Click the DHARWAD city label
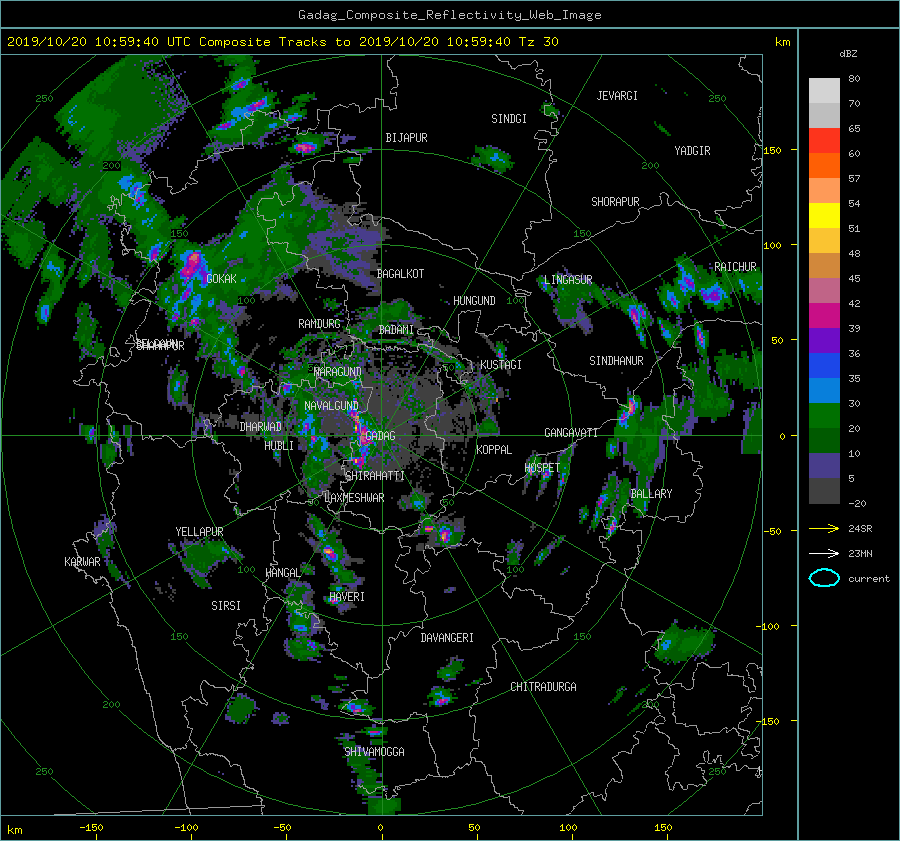The image size is (900, 841). (261, 427)
